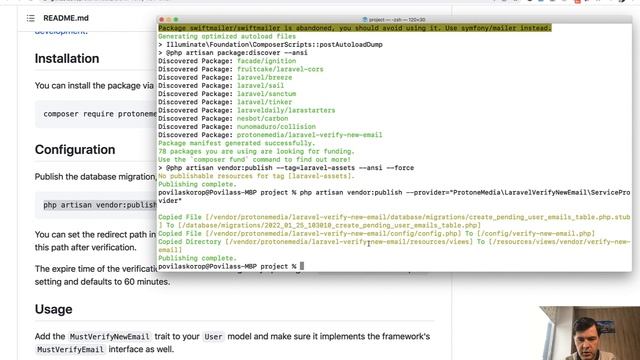This screenshot has height=360, width=640.
Task: Click the '--tag=laravel-assets --ansi --force' command line
Action: click(286, 168)
